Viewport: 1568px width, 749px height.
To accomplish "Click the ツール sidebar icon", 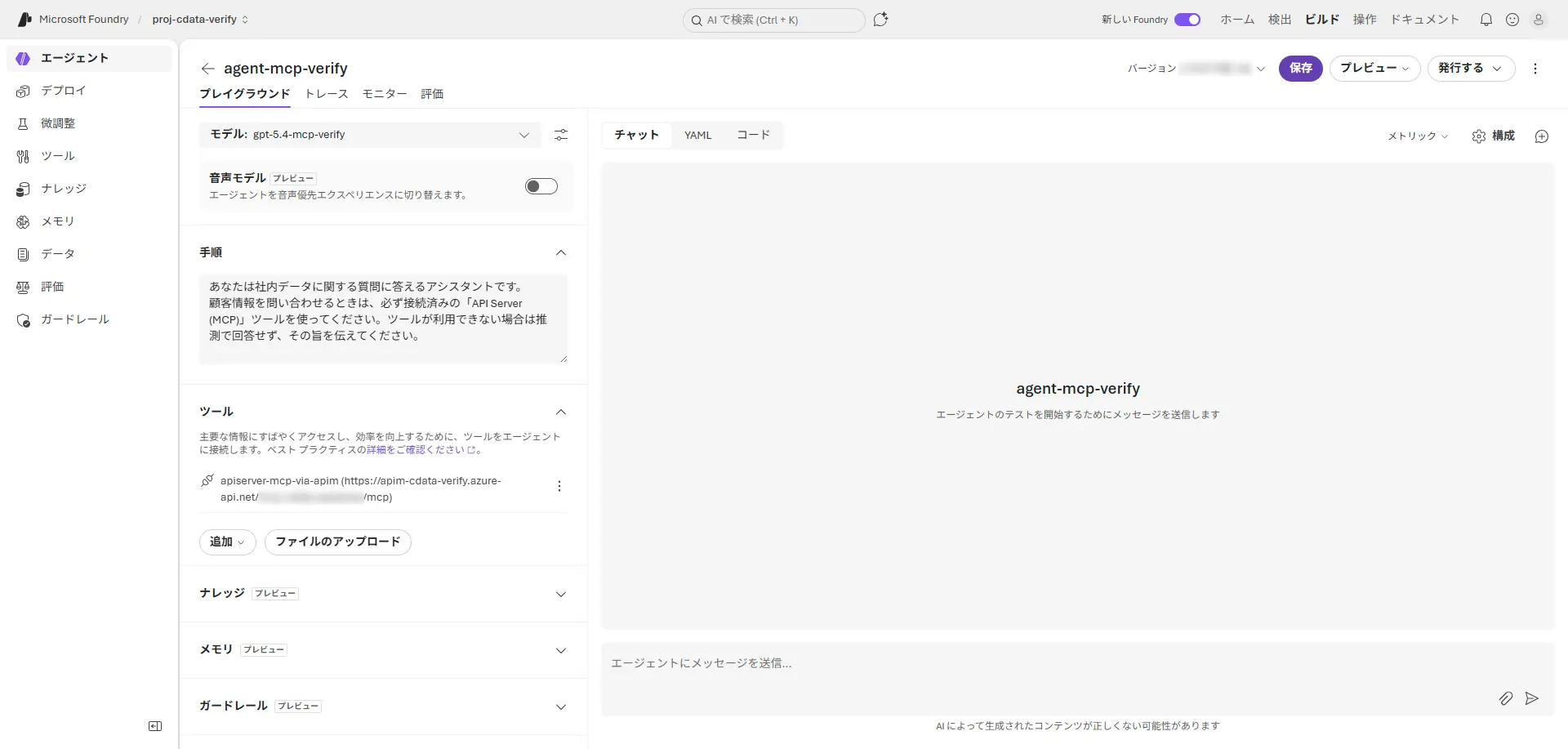I will (23, 156).
